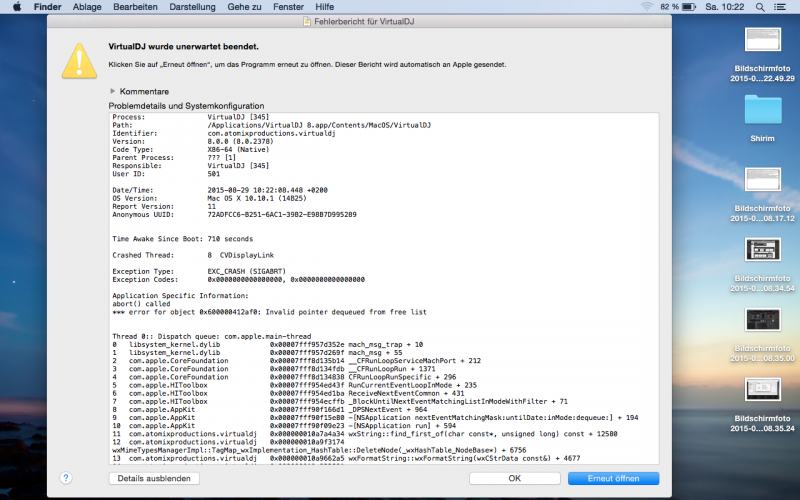The height and width of the screenshot is (500, 800).
Task: Click identifier value 'com.atomixproductions.virtualdj' in the header
Action: 271,133
